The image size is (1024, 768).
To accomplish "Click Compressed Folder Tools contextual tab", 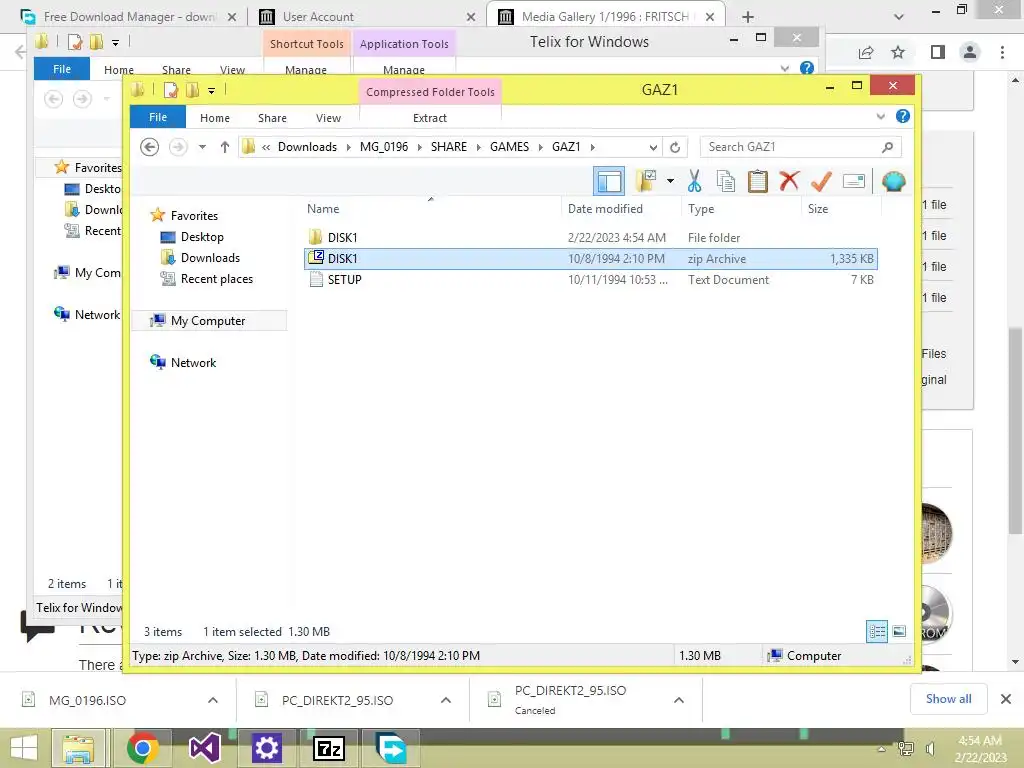I will click(430, 92).
